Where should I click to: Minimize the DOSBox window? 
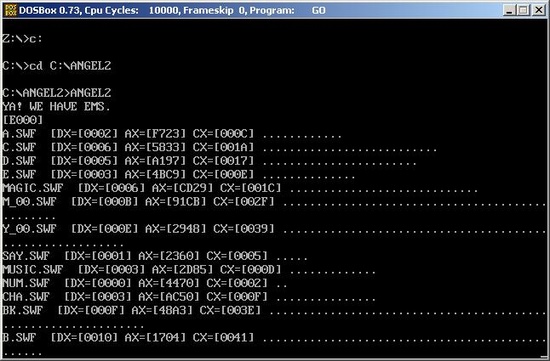coord(510,10)
